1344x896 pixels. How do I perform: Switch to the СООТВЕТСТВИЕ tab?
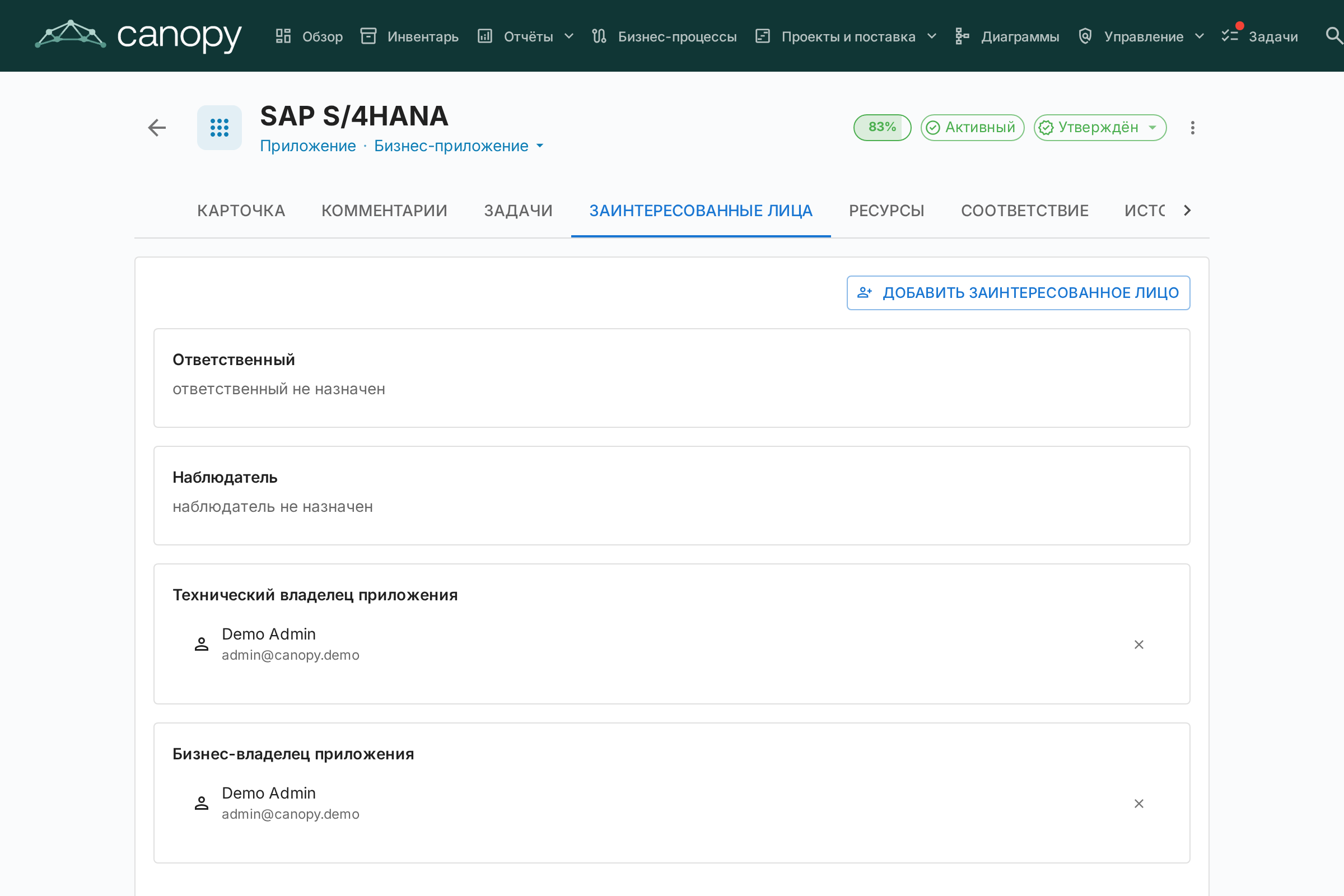1025,211
